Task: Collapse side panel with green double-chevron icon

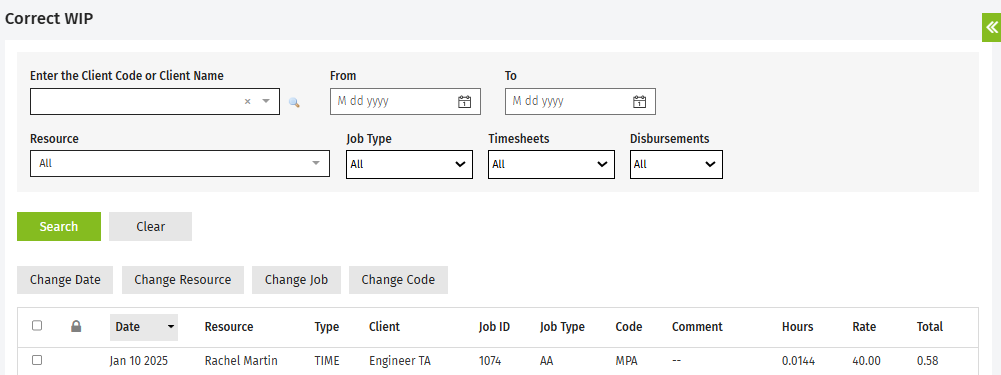Action: [991, 27]
